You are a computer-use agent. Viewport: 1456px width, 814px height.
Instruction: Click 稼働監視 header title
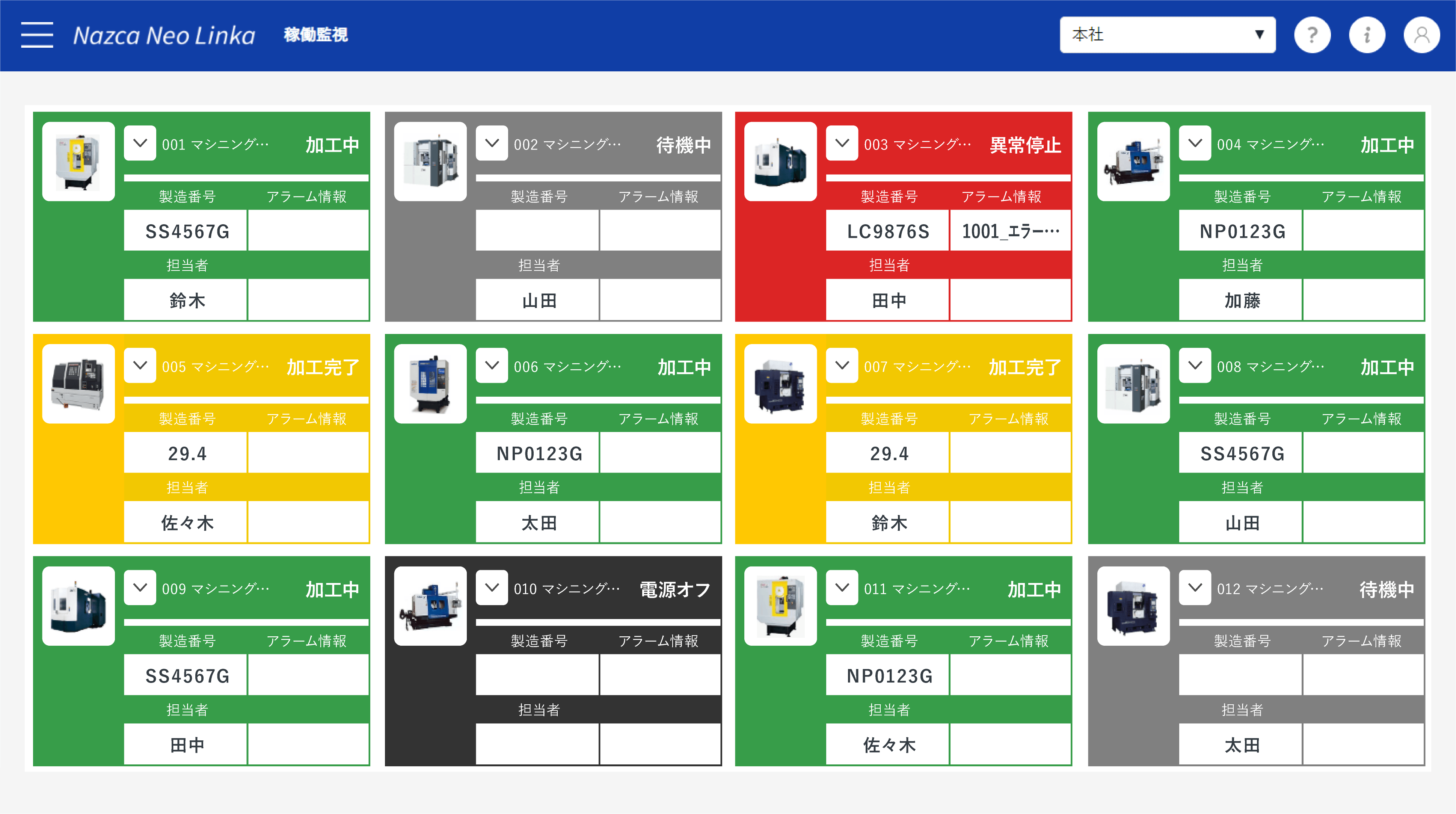[315, 35]
